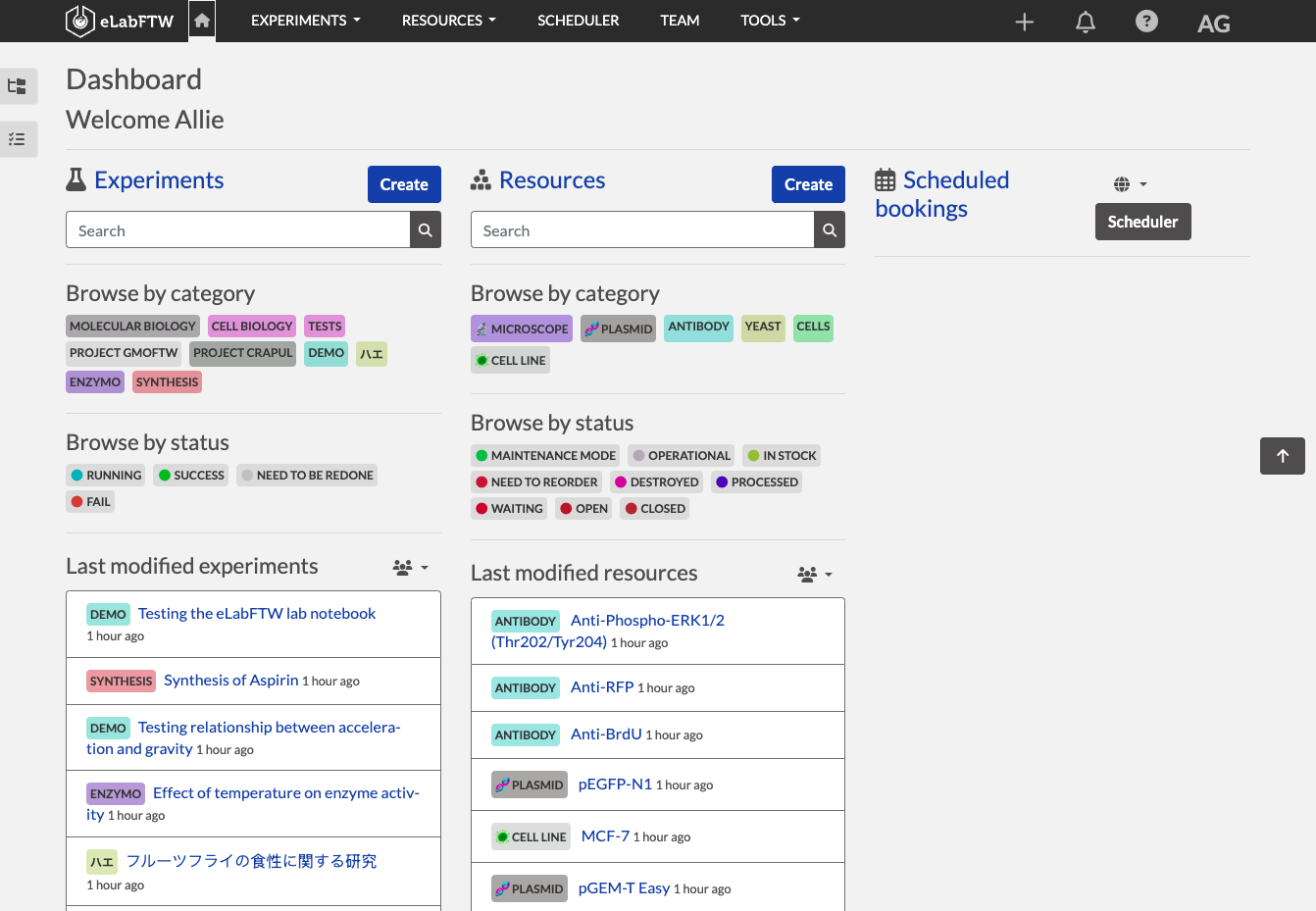Go to the home page icon
Image resolution: width=1316 pixels, height=911 pixels.
[202, 21]
